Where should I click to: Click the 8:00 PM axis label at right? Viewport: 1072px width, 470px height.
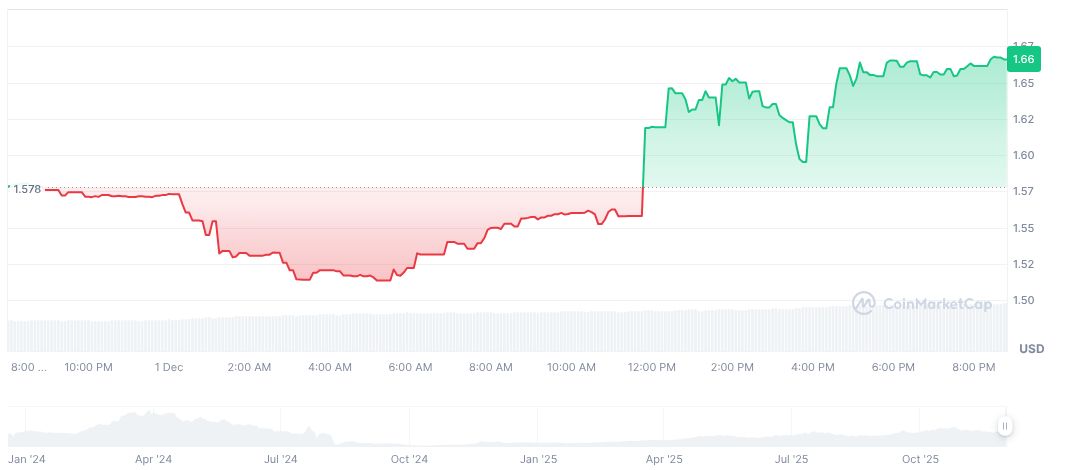[x=974, y=367]
